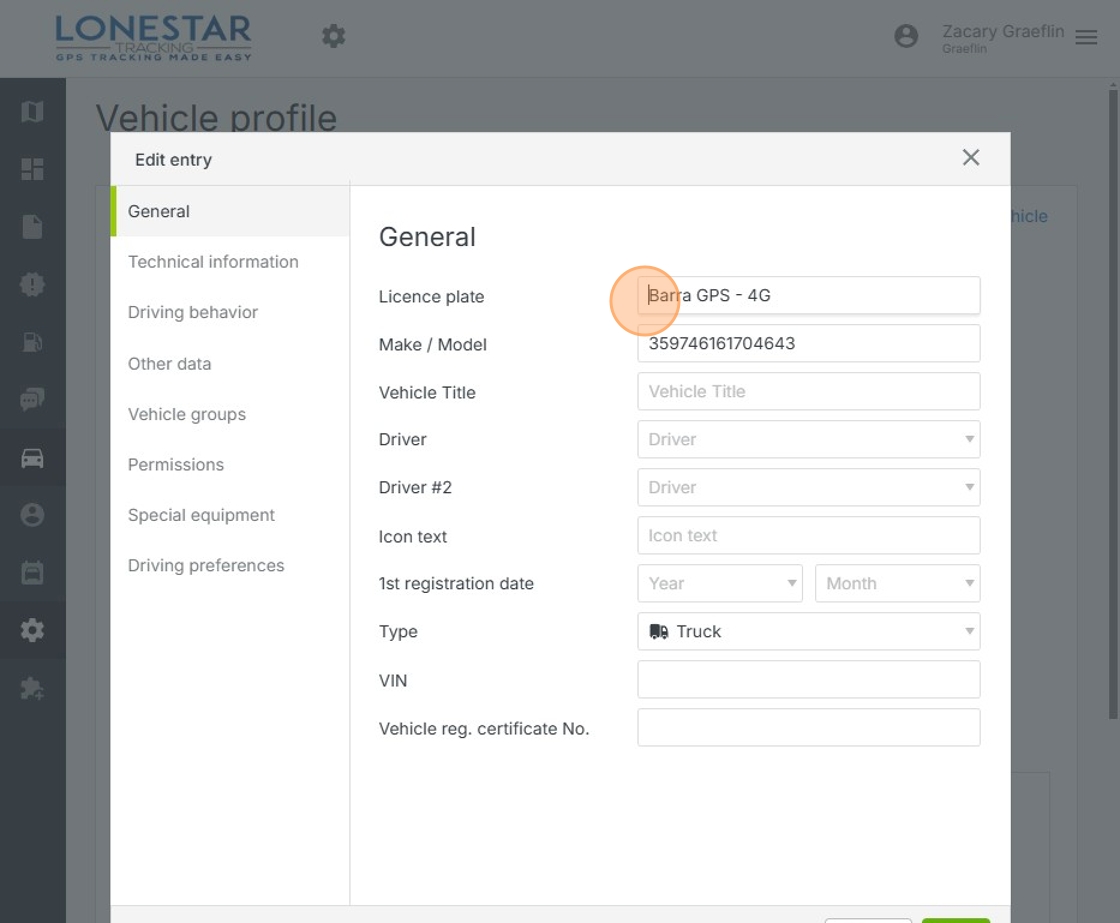
Task: Open the registration Month dropdown
Action: click(x=897, y=583)
